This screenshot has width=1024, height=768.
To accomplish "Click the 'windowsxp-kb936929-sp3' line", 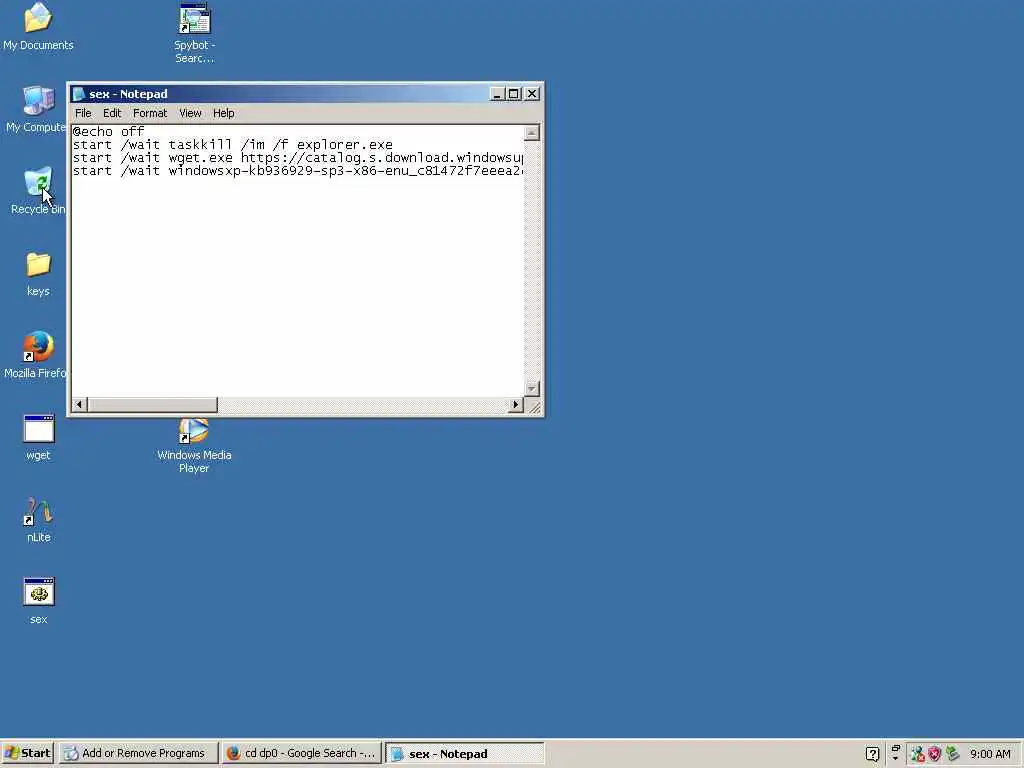I will click(298, 171).
